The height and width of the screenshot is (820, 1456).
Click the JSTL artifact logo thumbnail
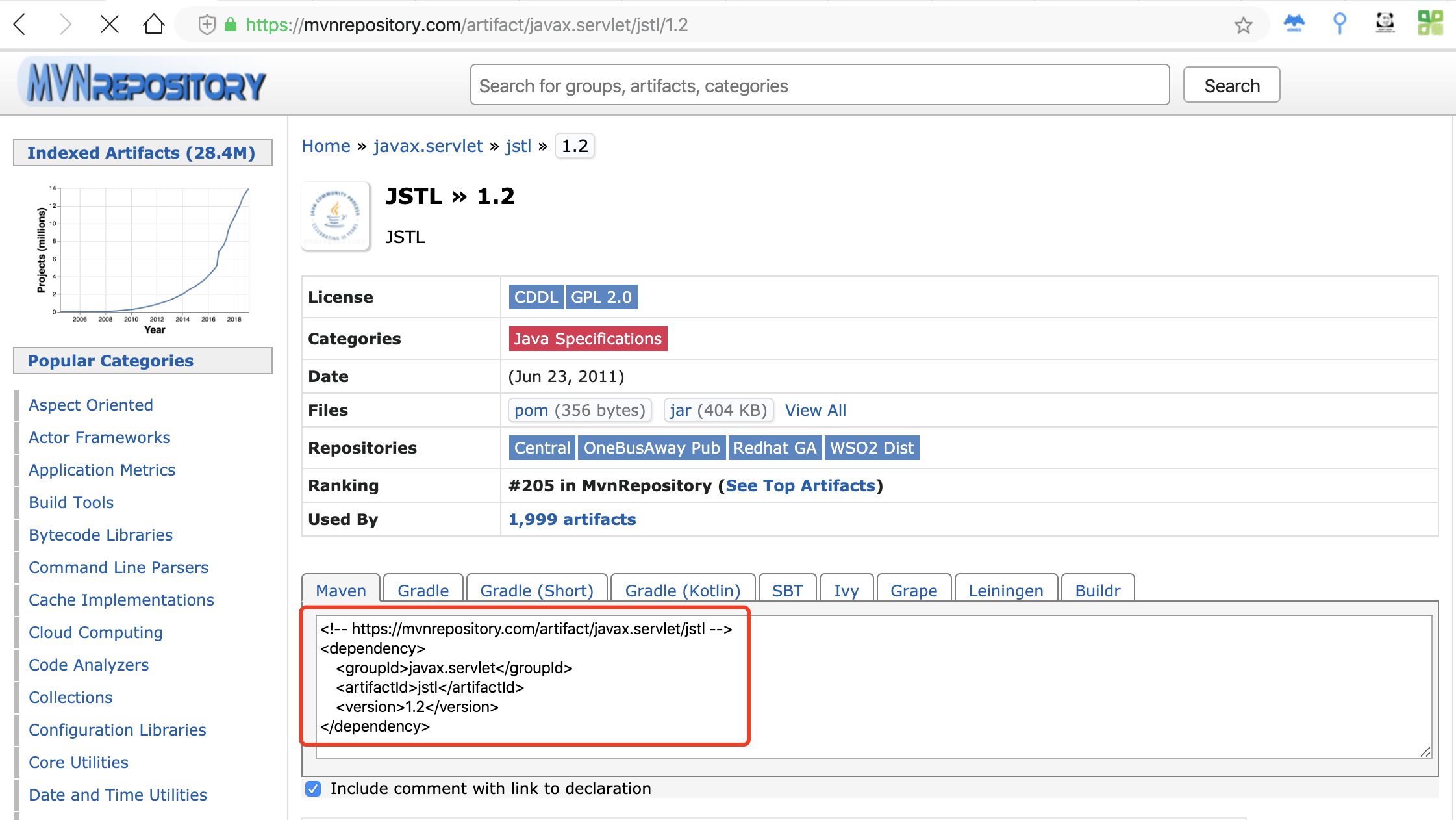tap(336, 216)
